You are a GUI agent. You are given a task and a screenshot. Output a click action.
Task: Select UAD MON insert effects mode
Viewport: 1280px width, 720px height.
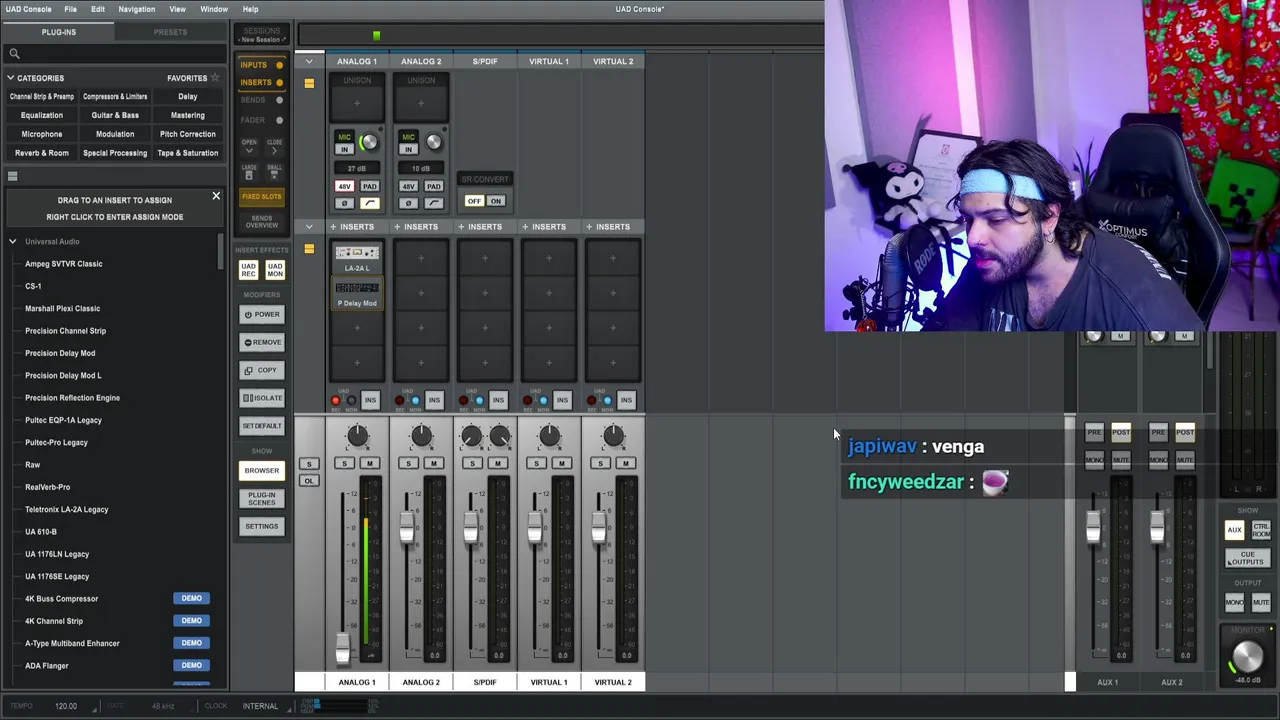pyautogui.click(x=275, y=270)
